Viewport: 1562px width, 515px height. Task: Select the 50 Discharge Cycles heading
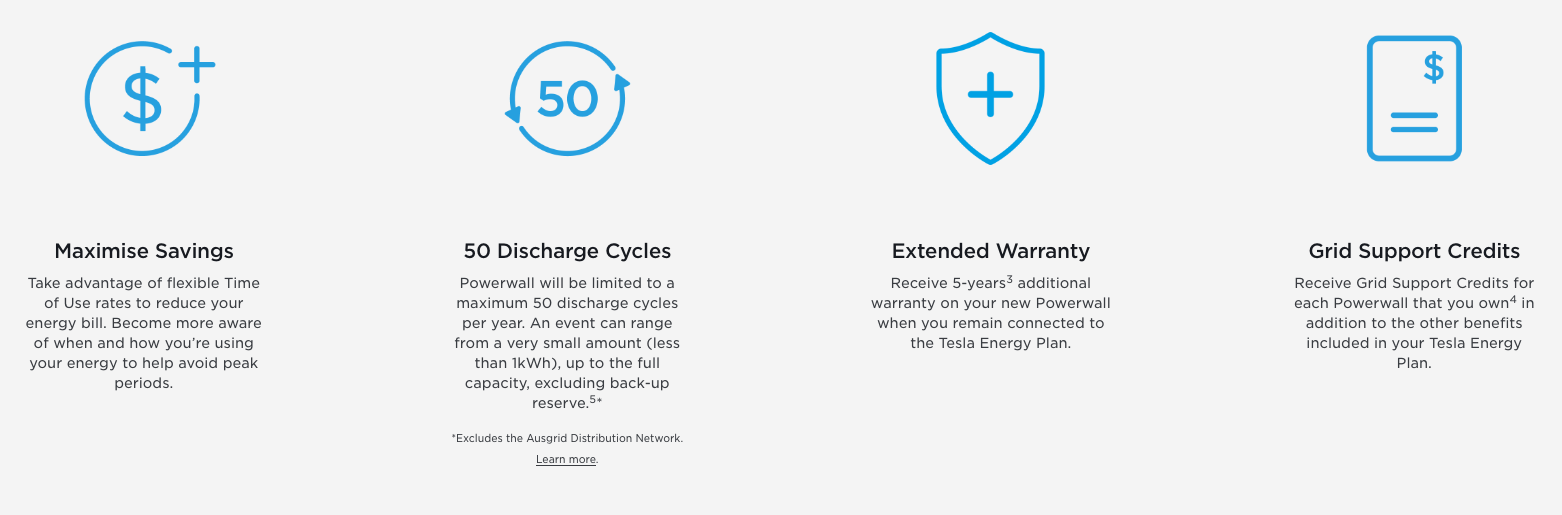[x=567, y=251]
